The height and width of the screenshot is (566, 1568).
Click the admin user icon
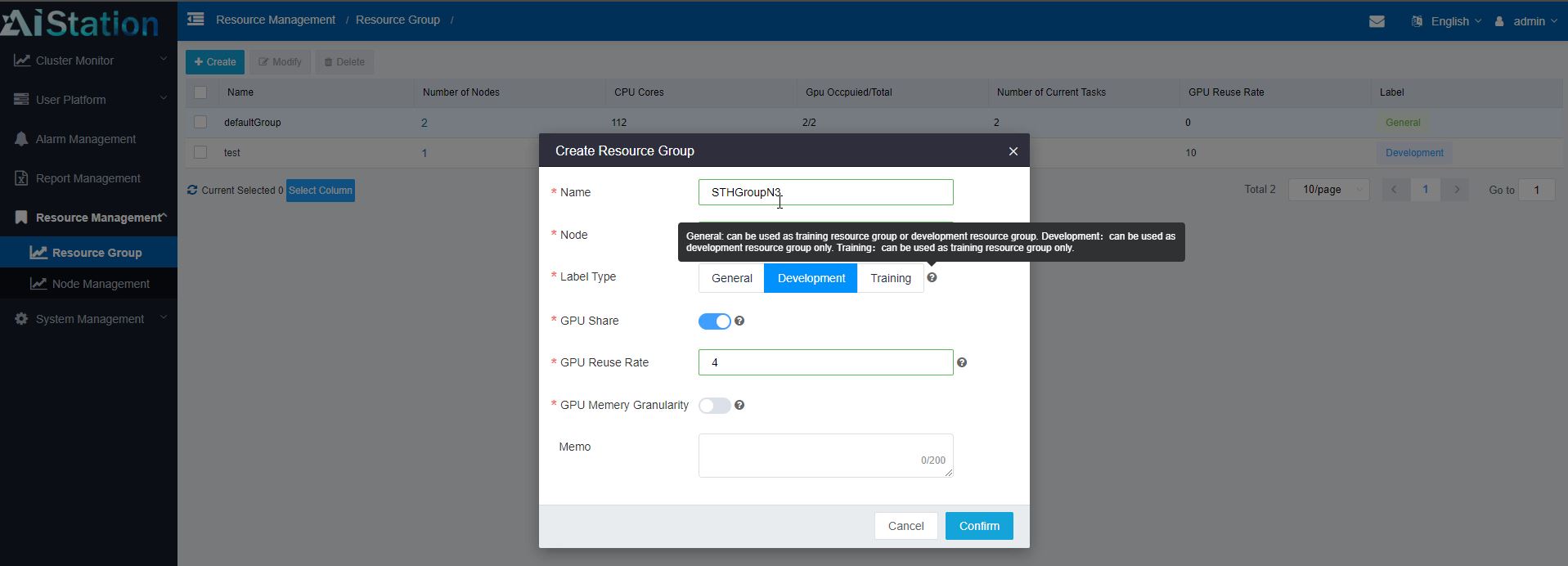(x=1499, y=21)
